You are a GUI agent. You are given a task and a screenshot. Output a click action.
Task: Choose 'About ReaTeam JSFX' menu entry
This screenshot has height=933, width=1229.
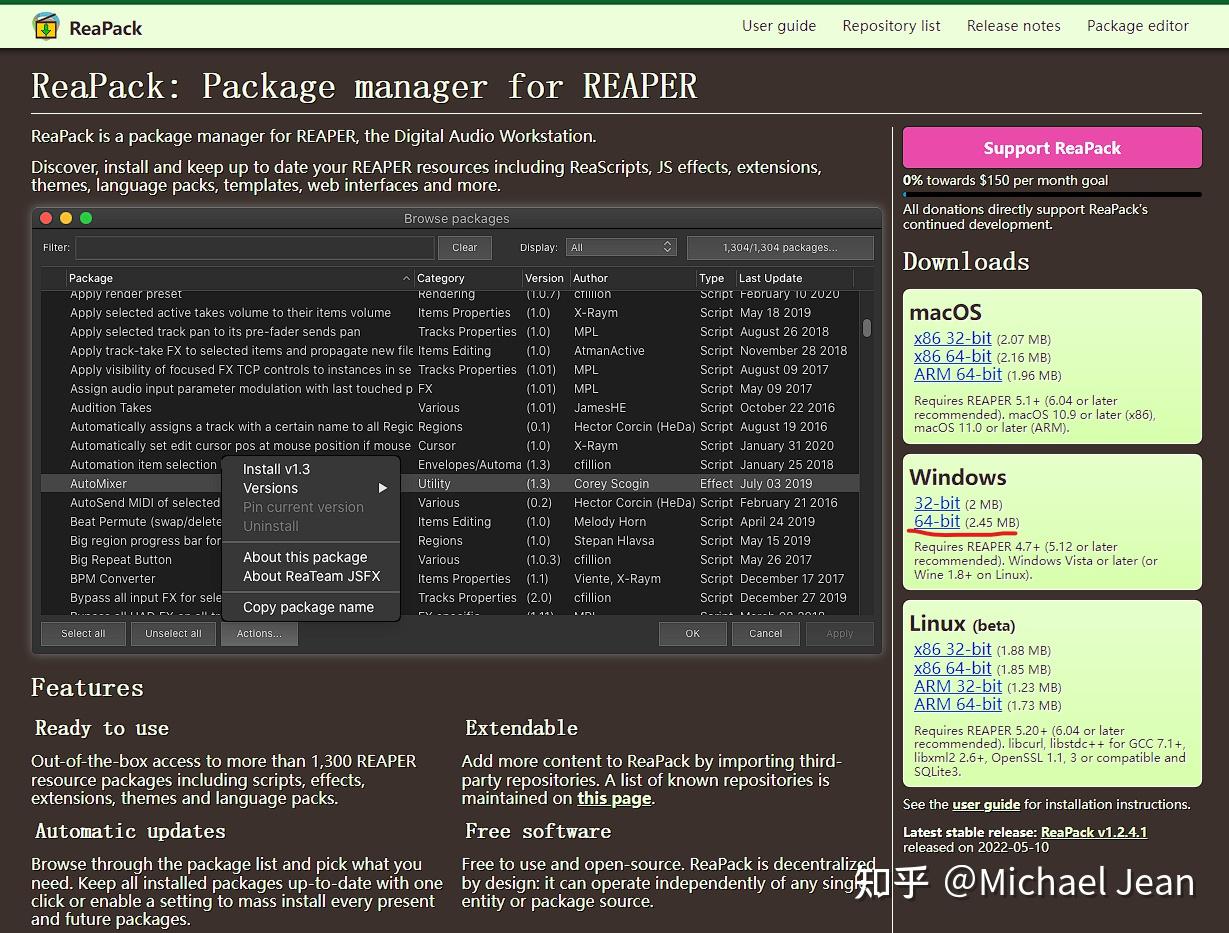312,576
